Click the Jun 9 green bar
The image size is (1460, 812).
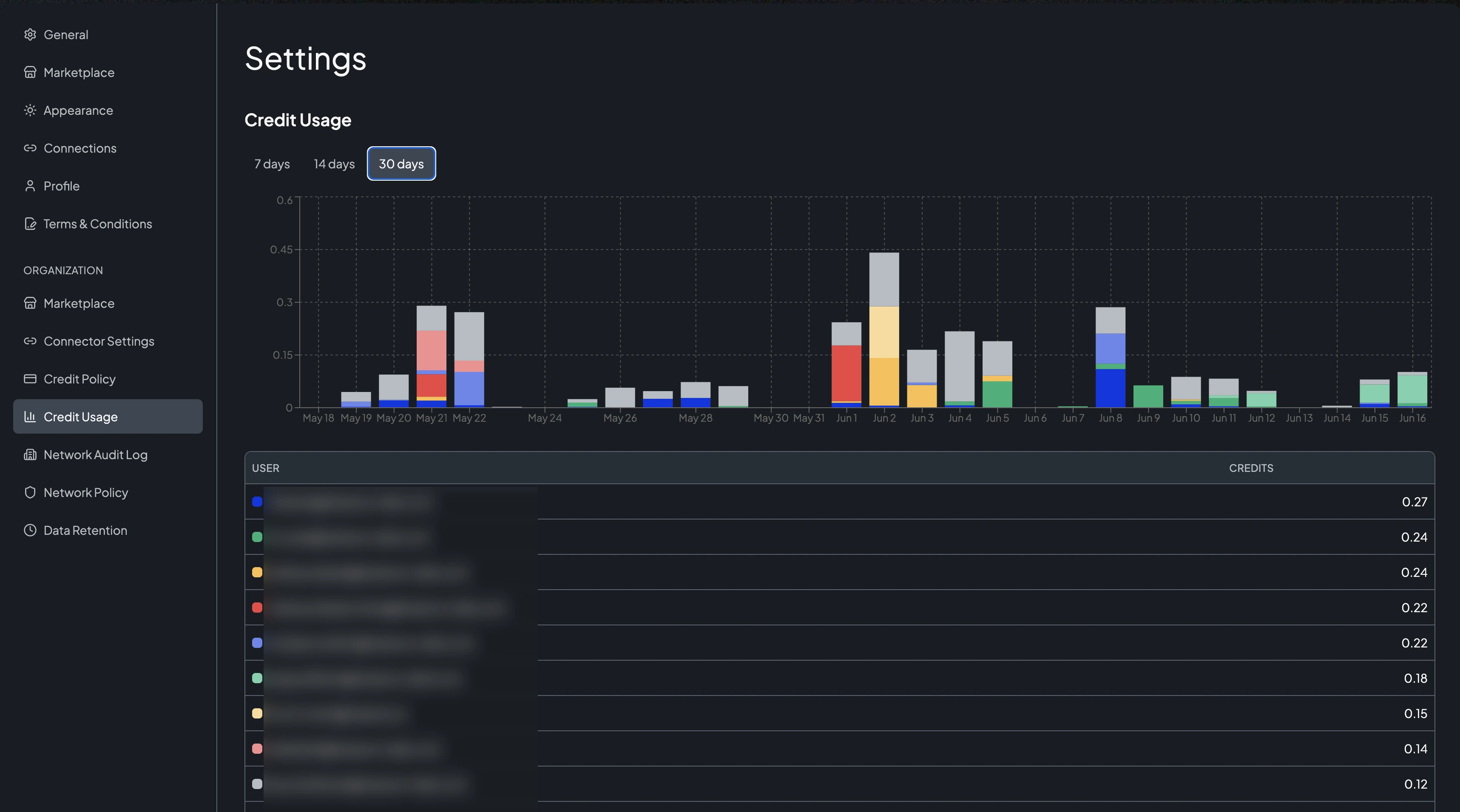coord(1148,397)
